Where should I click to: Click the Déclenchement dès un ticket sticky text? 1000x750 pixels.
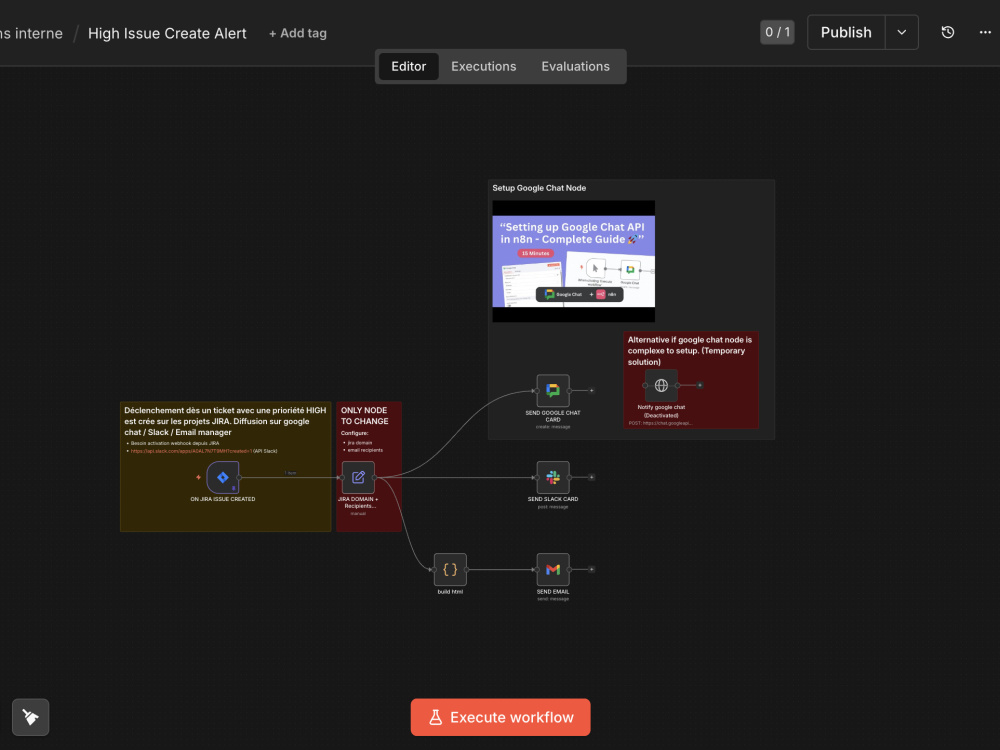(225, 422)
